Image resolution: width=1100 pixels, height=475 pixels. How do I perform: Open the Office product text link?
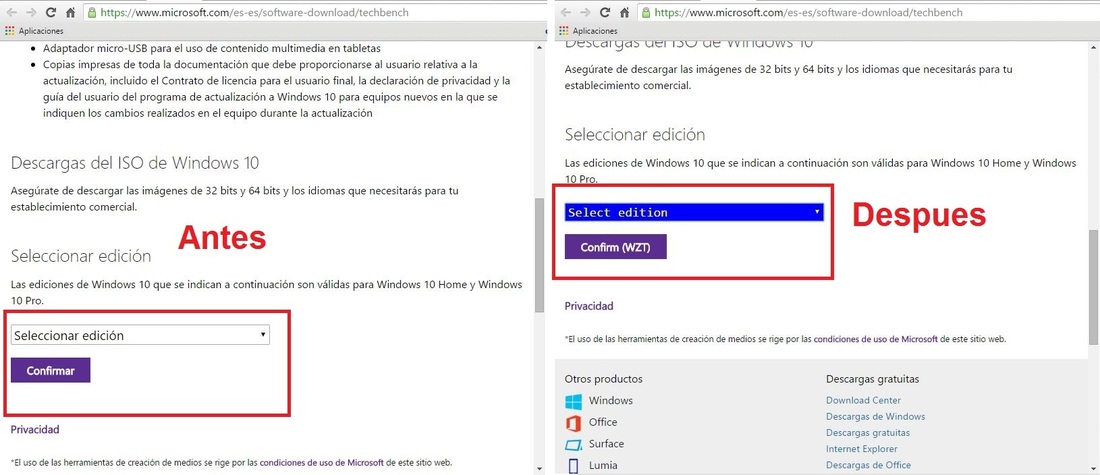tap(603, 422)
